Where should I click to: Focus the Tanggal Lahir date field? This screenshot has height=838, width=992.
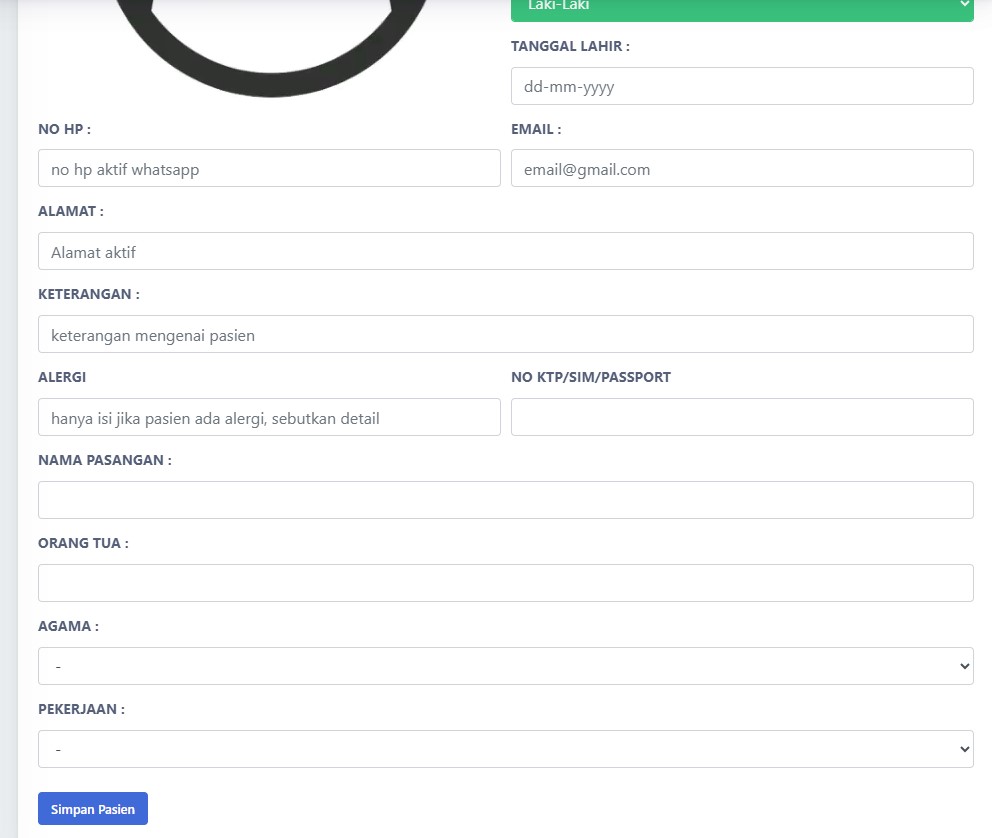(x=741, y=86)
